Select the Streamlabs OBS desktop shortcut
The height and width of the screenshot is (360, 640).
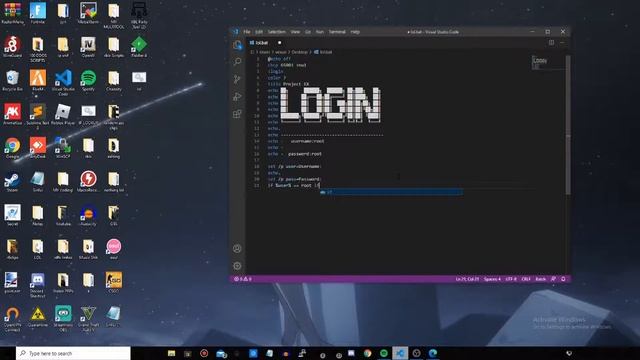tap(63, 318)
